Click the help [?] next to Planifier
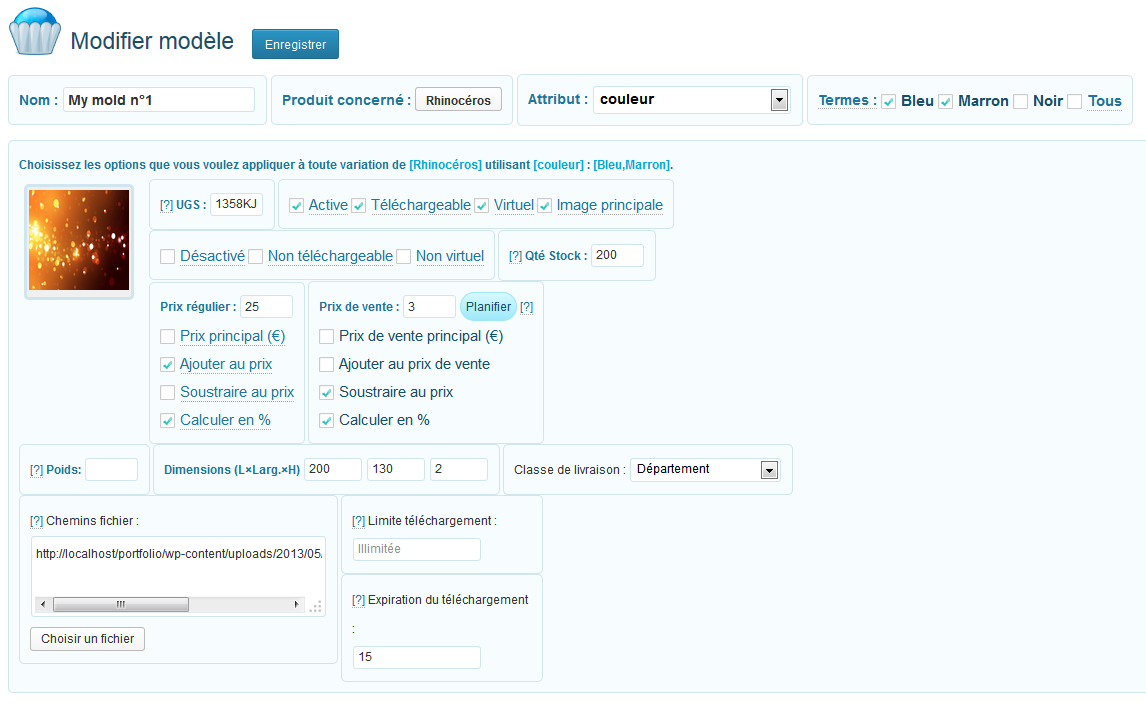1146x705 pixels. 526,307
